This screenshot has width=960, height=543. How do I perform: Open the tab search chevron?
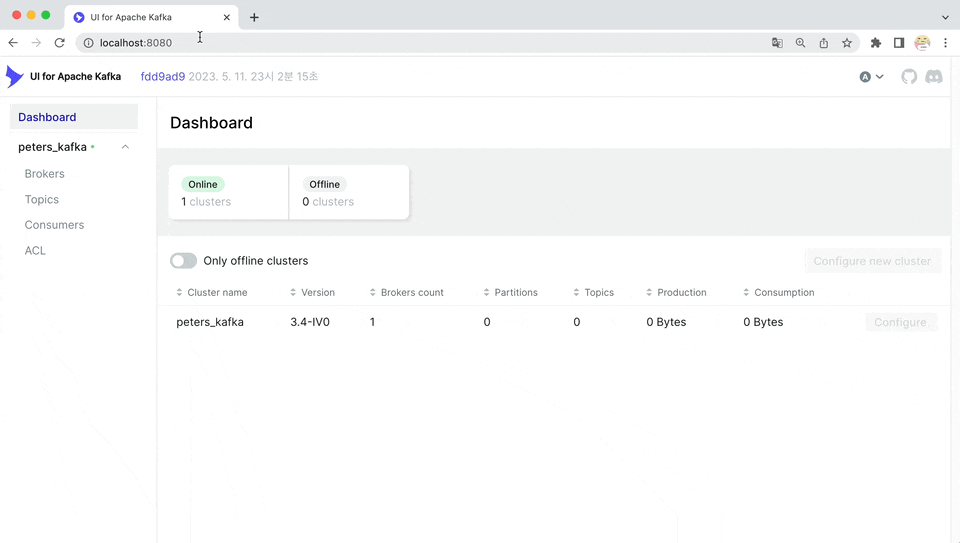coord(945,17)
